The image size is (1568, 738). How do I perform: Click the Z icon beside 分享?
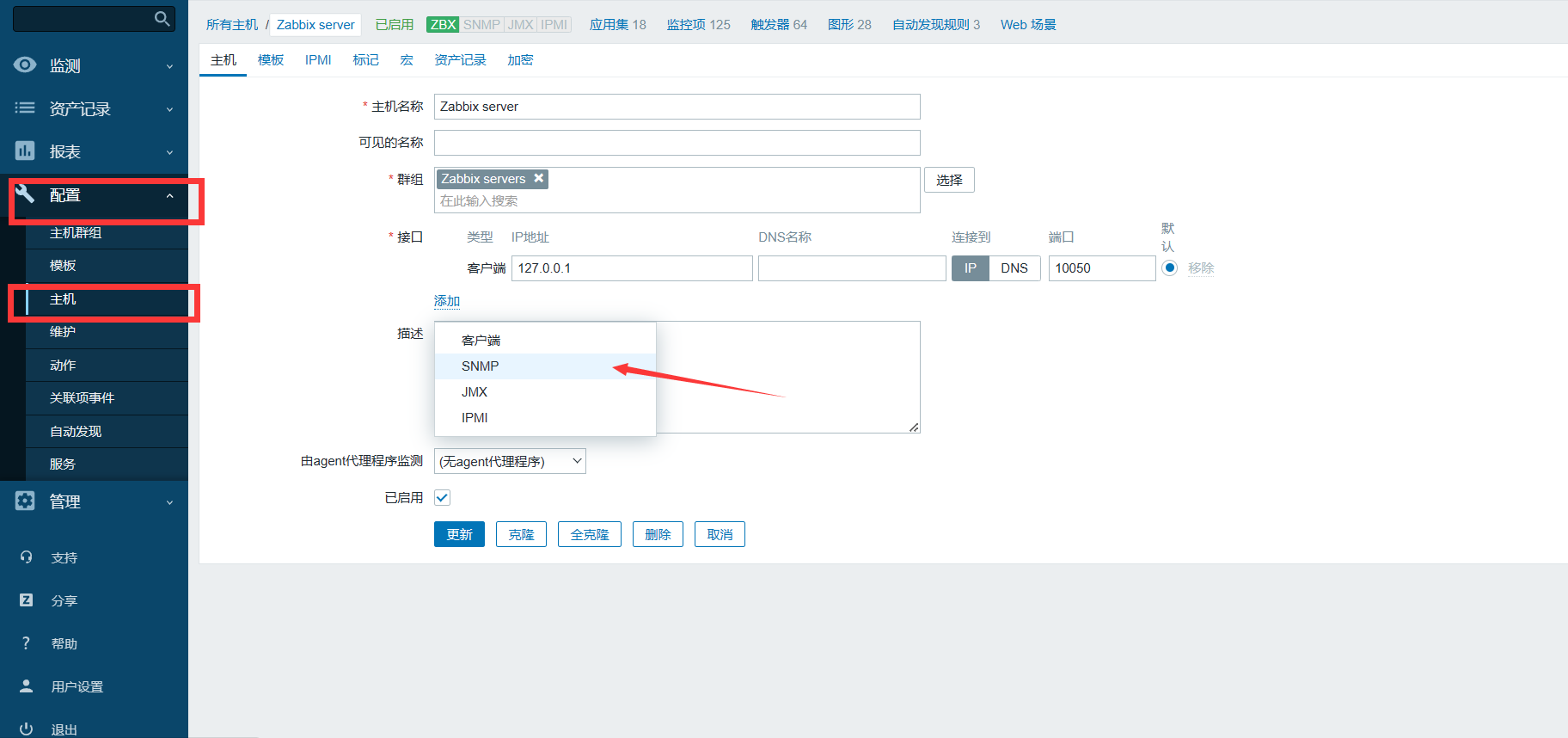point(26,600)
